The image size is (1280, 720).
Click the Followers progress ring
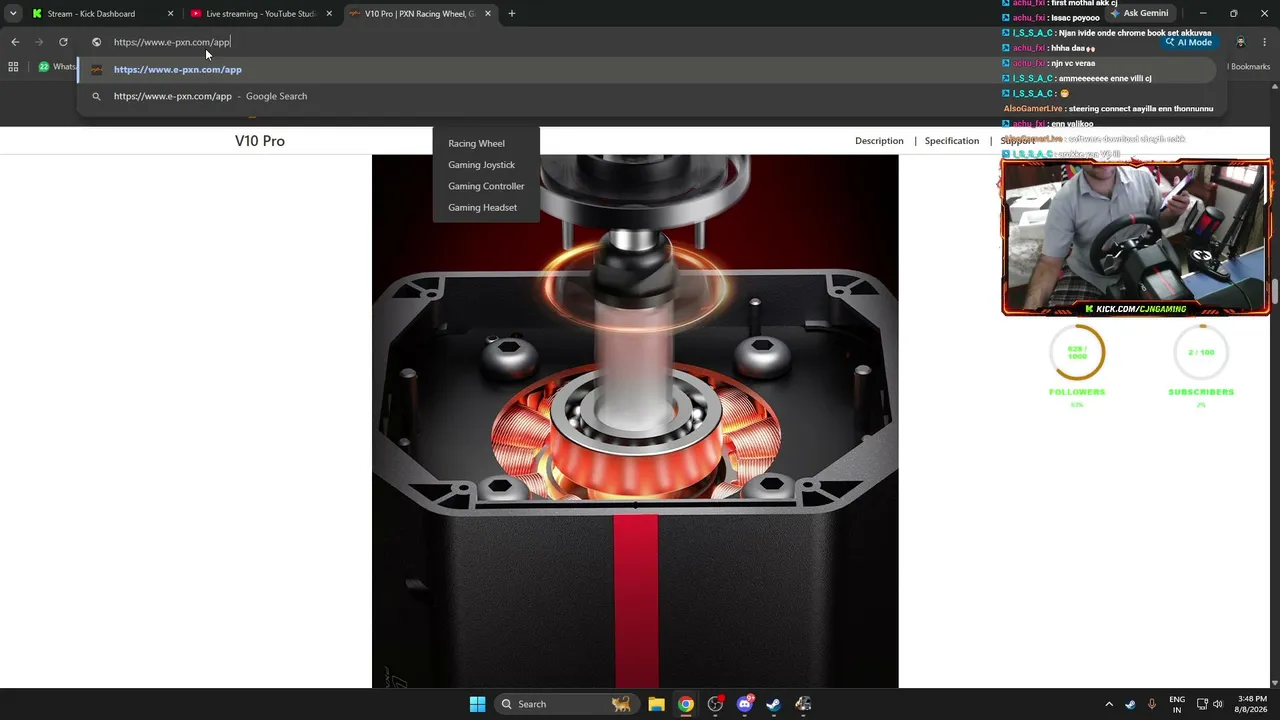pos(1077,352)
